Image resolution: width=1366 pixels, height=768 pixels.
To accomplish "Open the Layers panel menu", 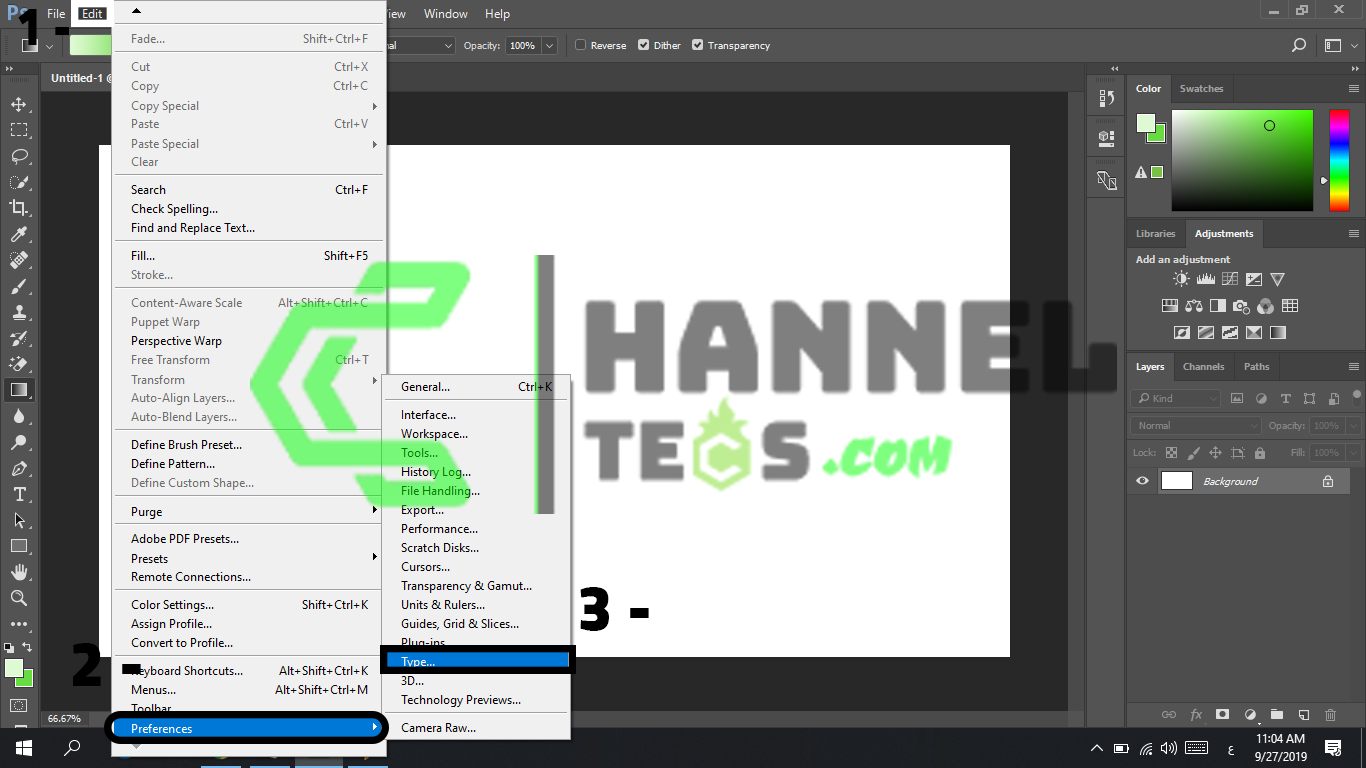I will pyautogui.click(x=1353, y=367).
